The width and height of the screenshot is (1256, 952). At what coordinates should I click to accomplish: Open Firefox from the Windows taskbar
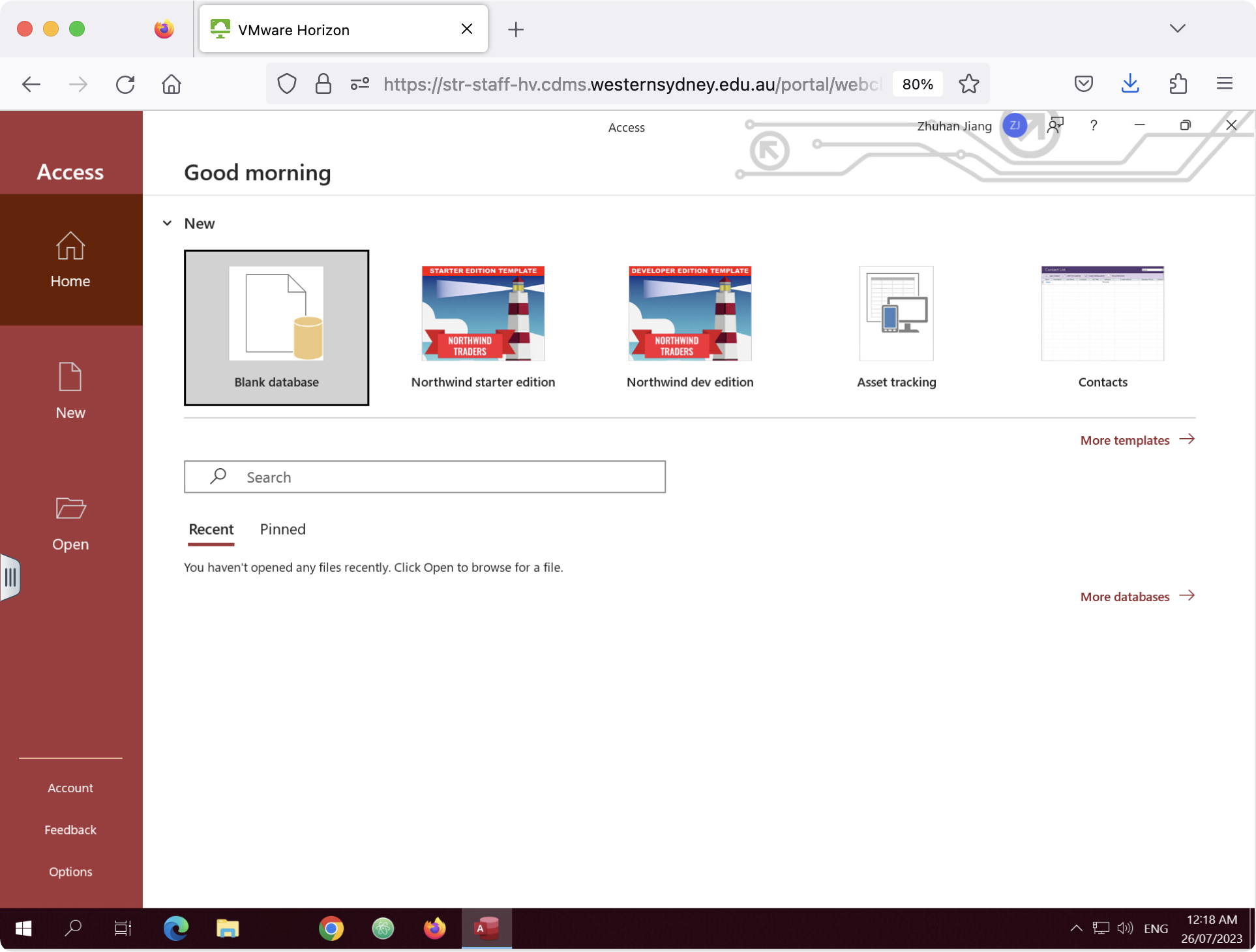coord(435,928)
